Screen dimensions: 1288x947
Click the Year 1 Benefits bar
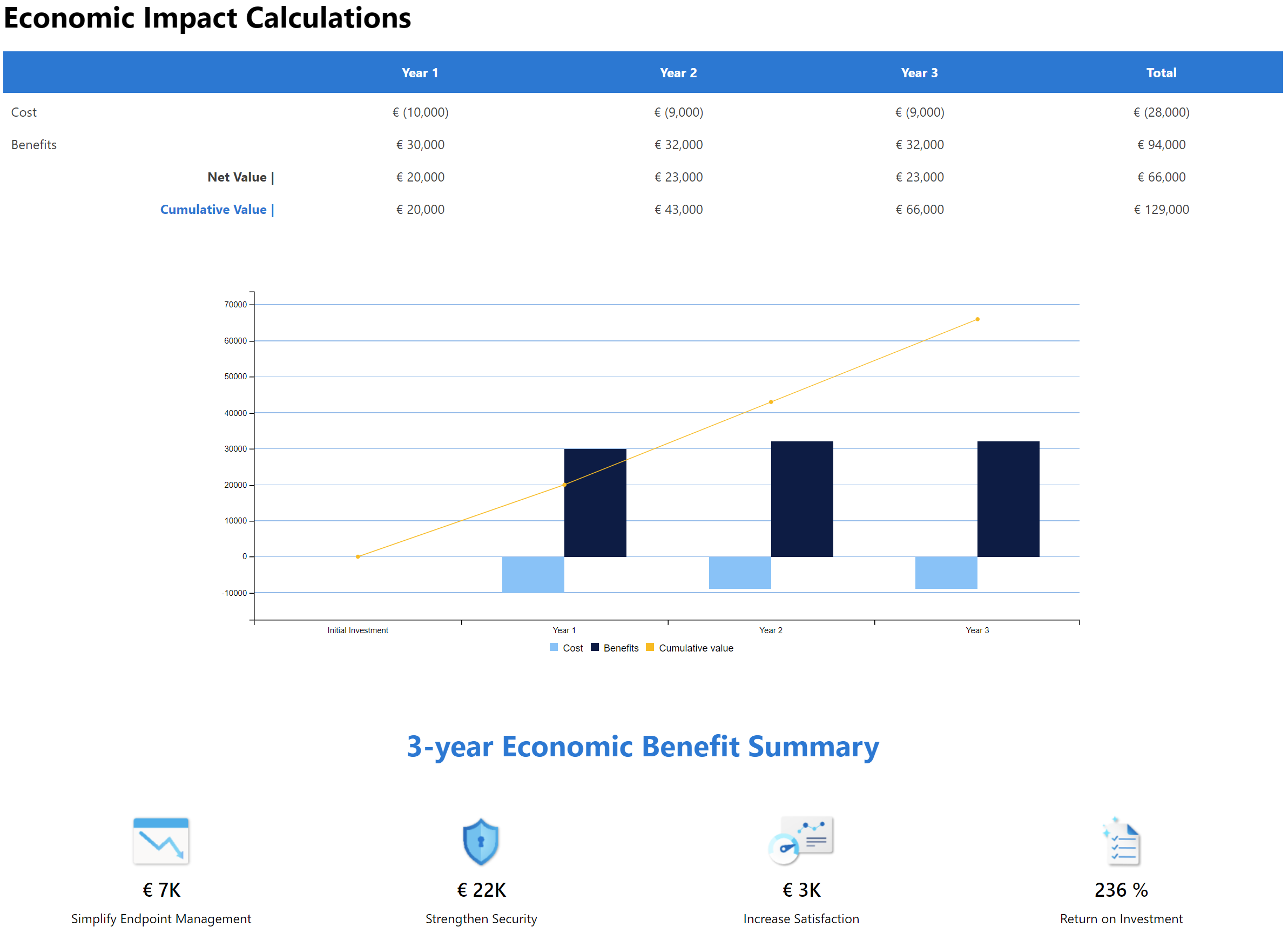(x=595, y=503)
